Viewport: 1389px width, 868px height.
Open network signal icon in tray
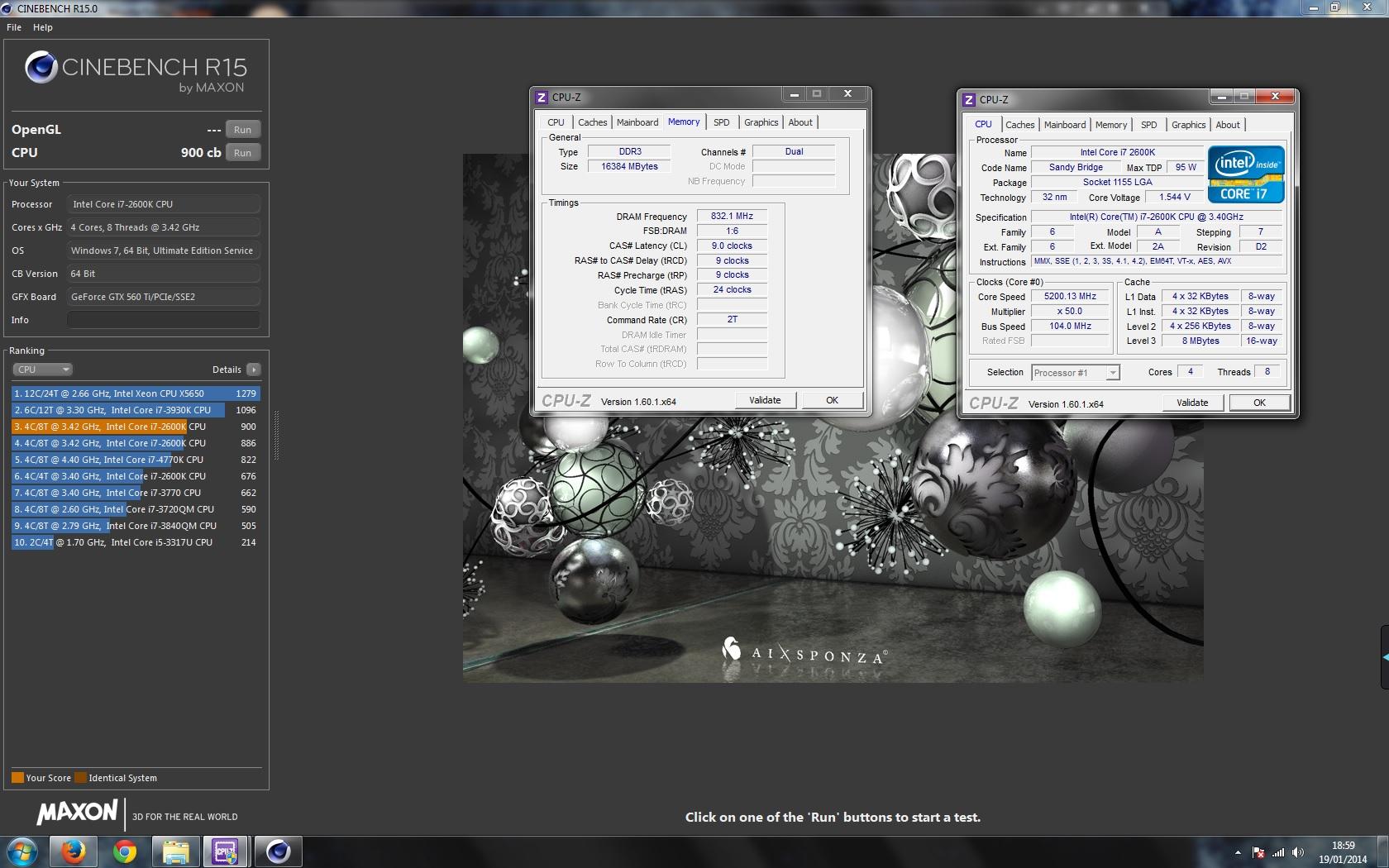(x=1278, y=852)
